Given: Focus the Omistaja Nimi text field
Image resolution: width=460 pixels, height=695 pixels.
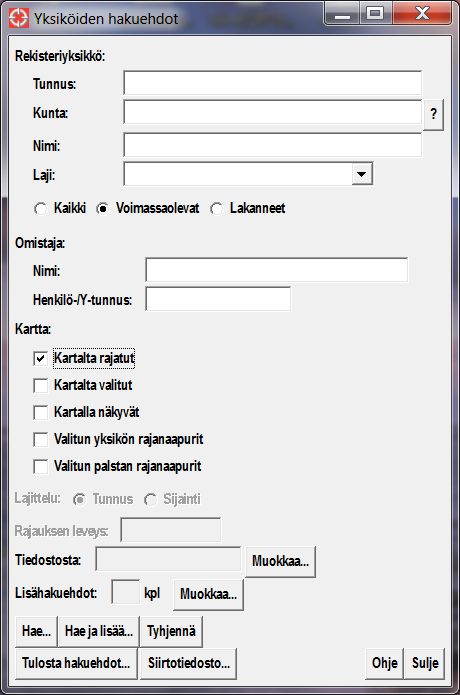Looking at the screenshot, I should 277,270.
